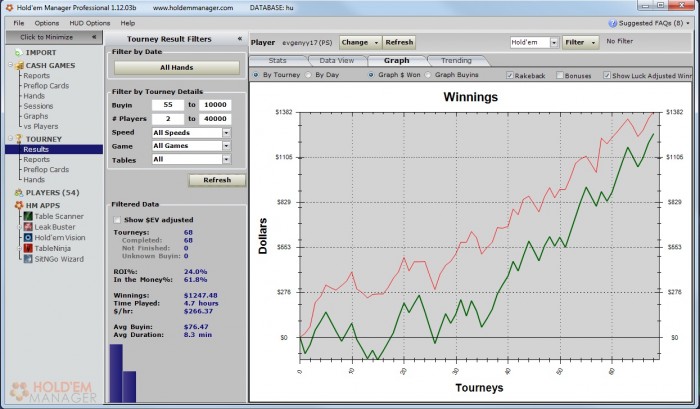The width and height of the screenshot is (700, 409).
Task: Open SitNGo Wizard via its icon
Action: pos(28,259)
